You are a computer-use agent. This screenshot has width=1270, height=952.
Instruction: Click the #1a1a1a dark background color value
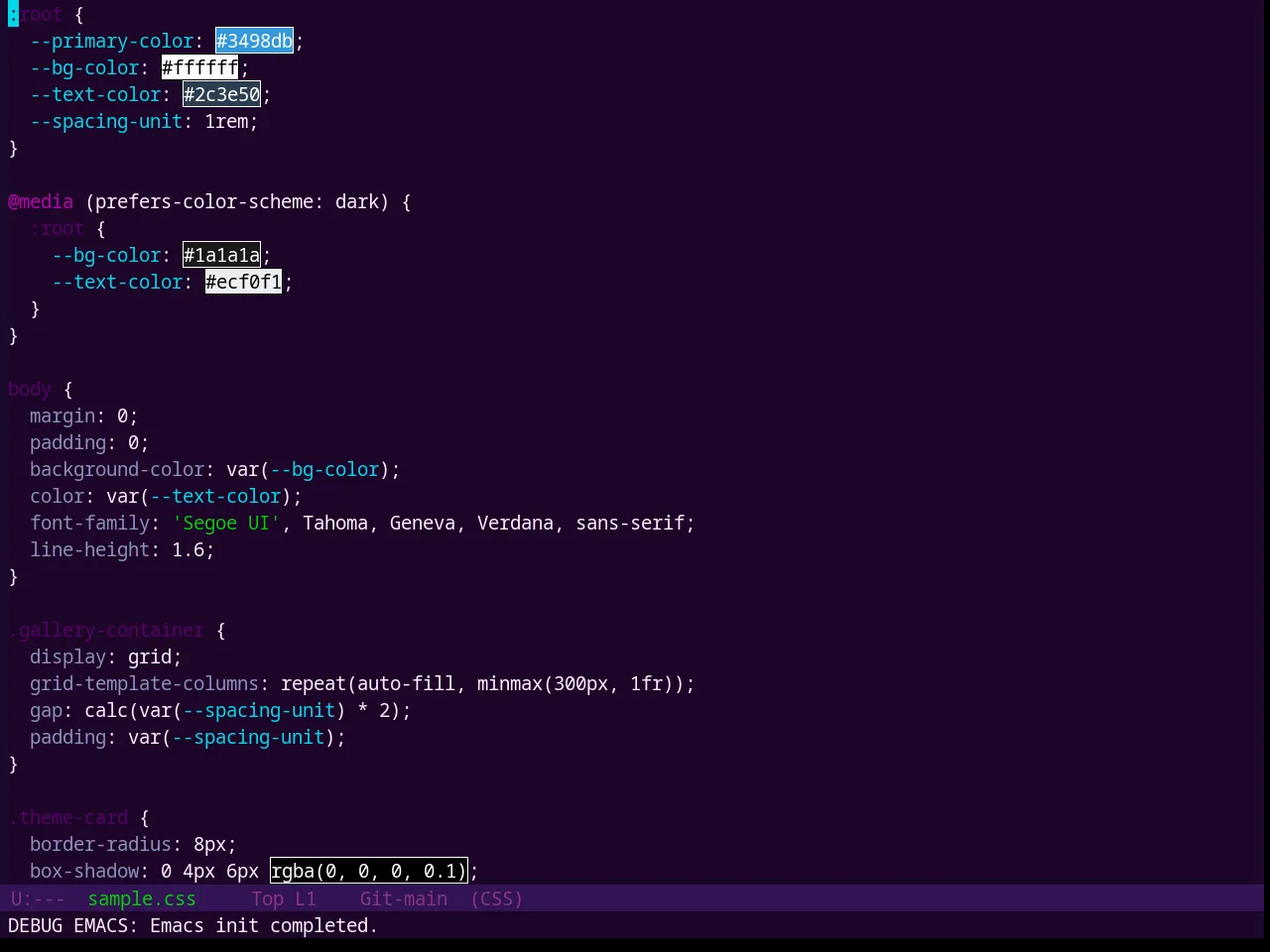coord(222,255)
